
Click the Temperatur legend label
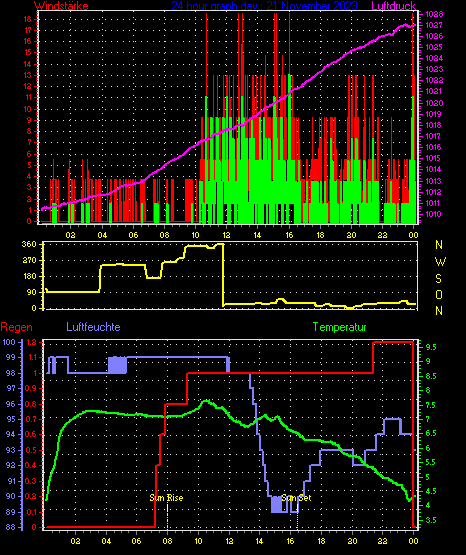point(339,327)
